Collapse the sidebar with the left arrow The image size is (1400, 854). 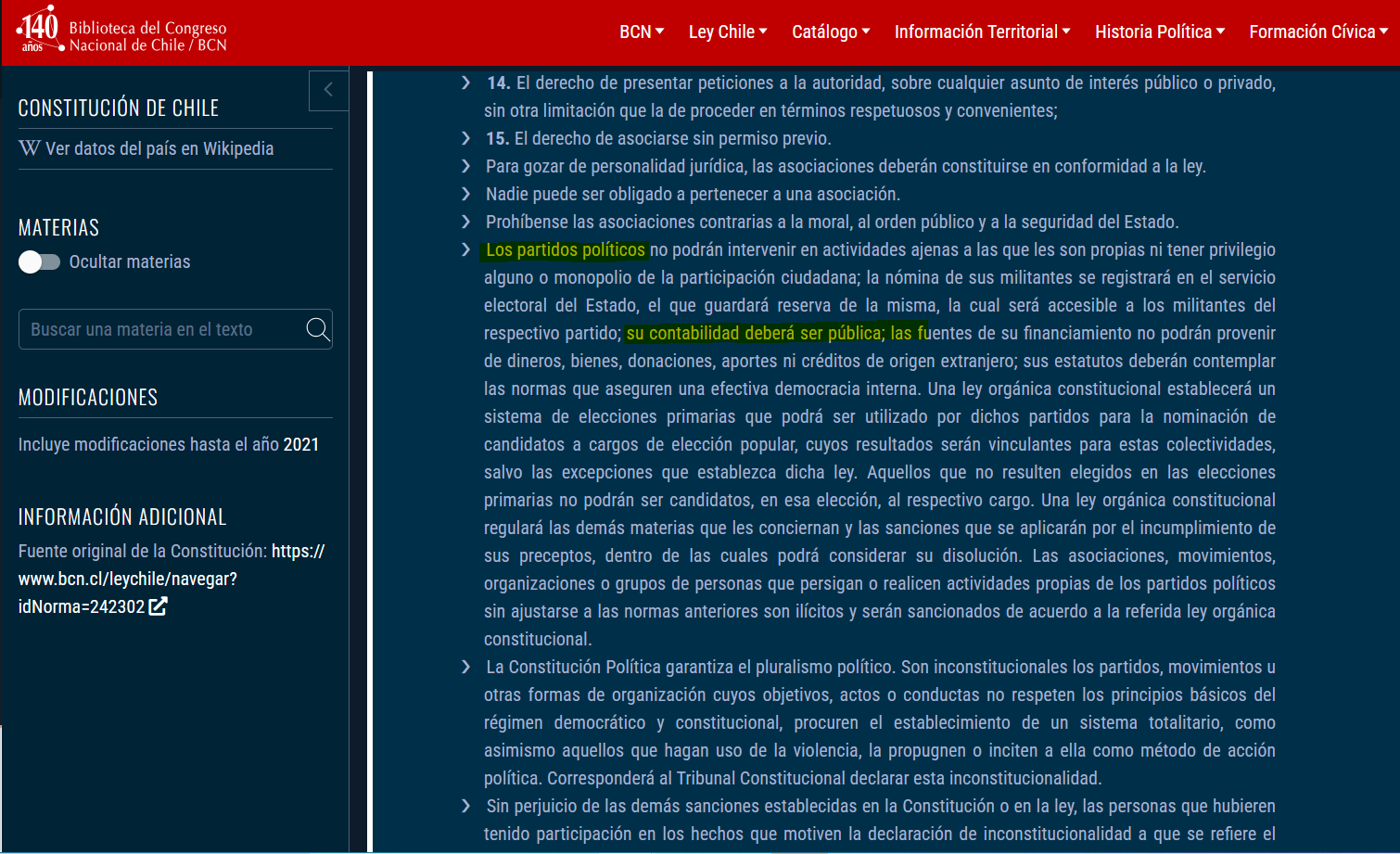click(x=328, y=90)
